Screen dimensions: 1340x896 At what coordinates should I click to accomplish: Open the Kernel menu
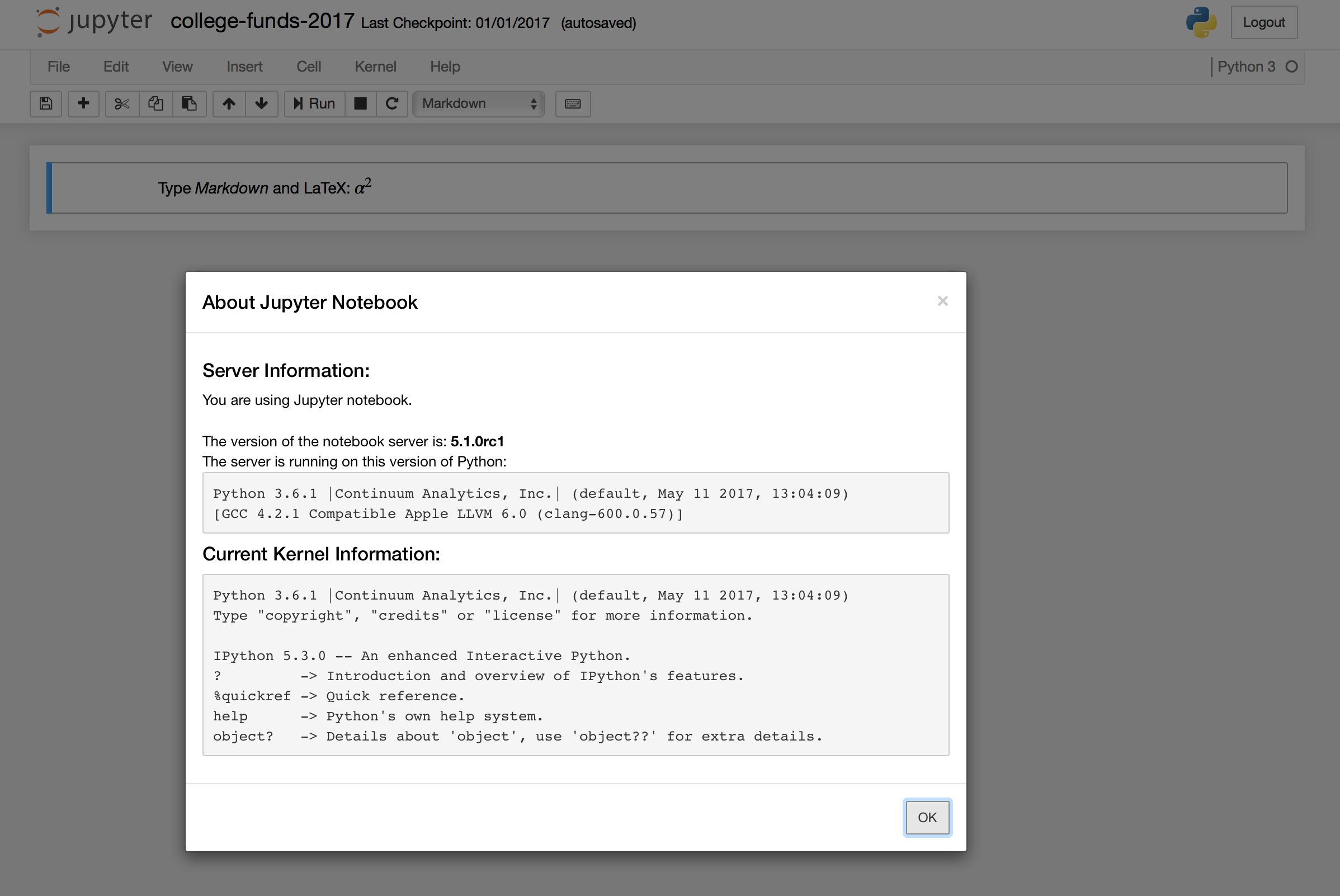tap(375, 67)
